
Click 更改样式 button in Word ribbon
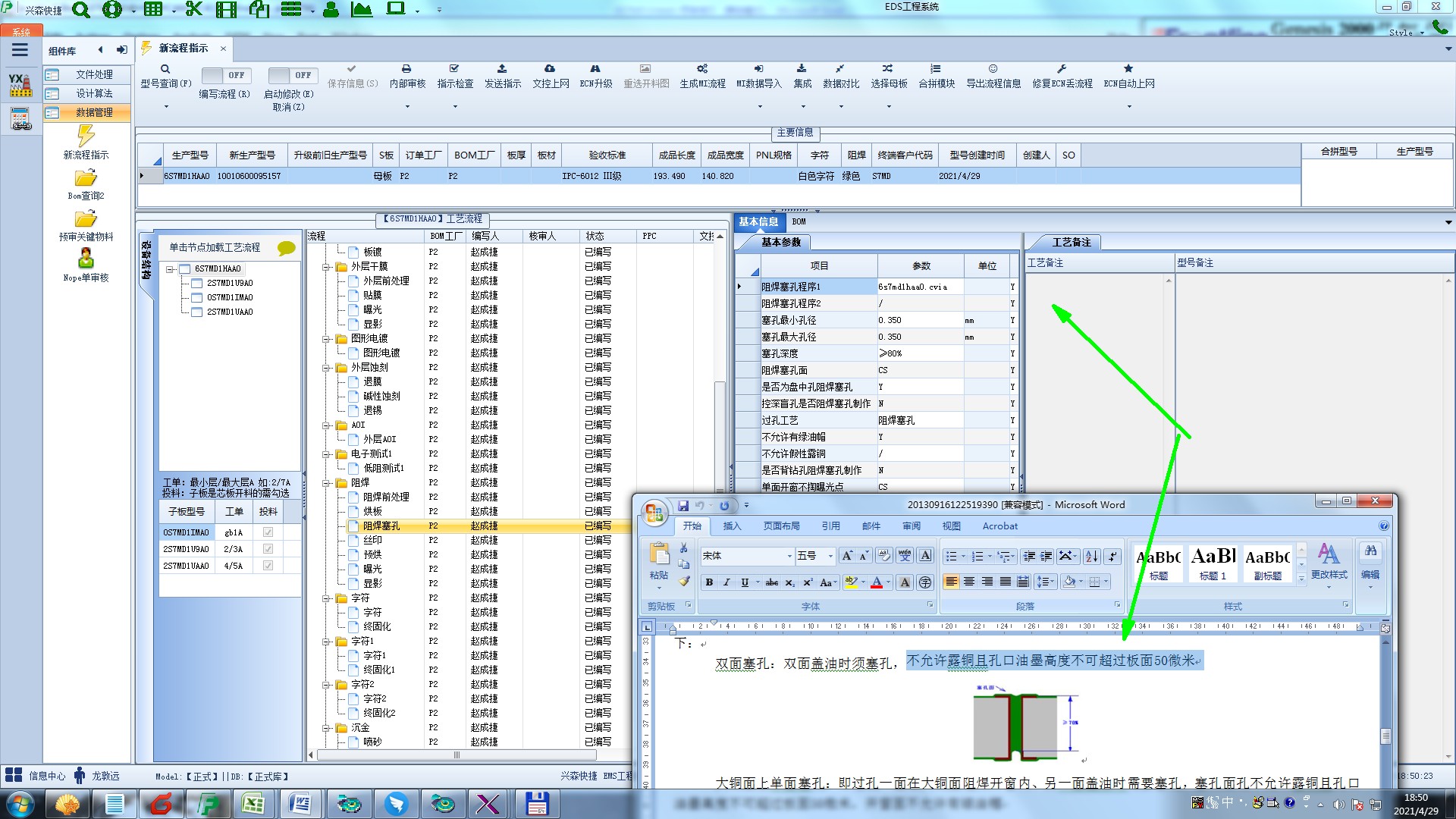pos(1329,561)
